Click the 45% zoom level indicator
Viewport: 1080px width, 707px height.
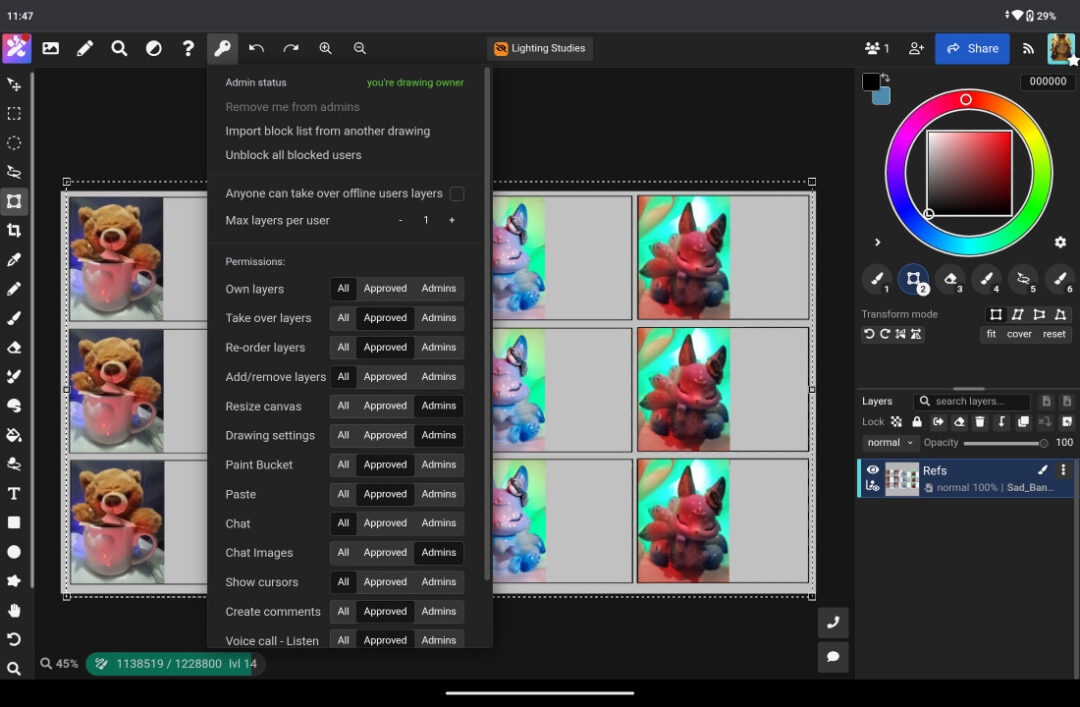tap(59, 664)
